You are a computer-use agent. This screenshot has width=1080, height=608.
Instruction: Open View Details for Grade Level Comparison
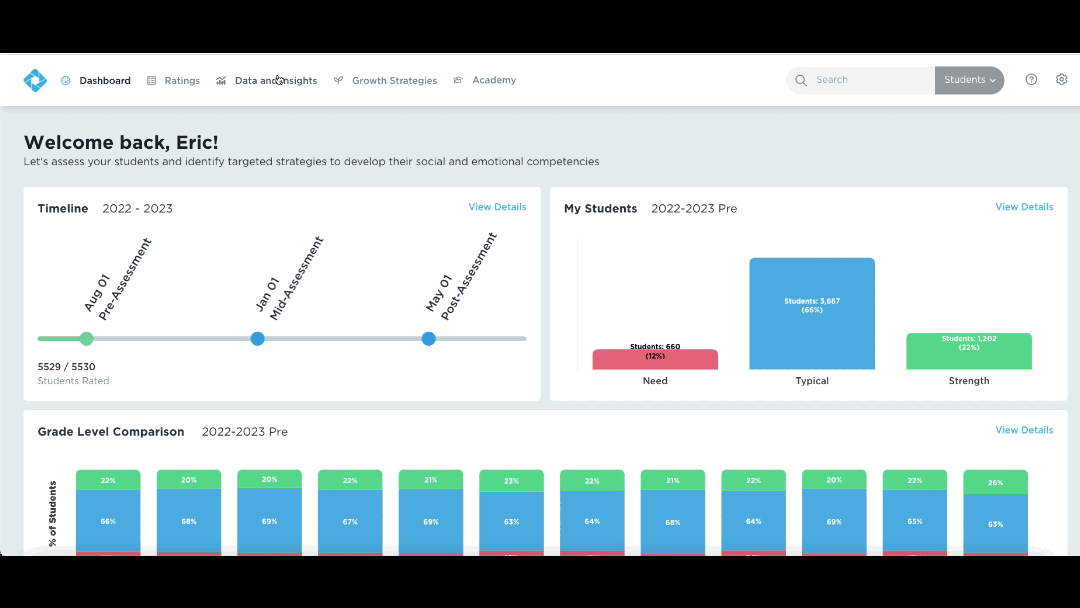tap(1024, 430)
